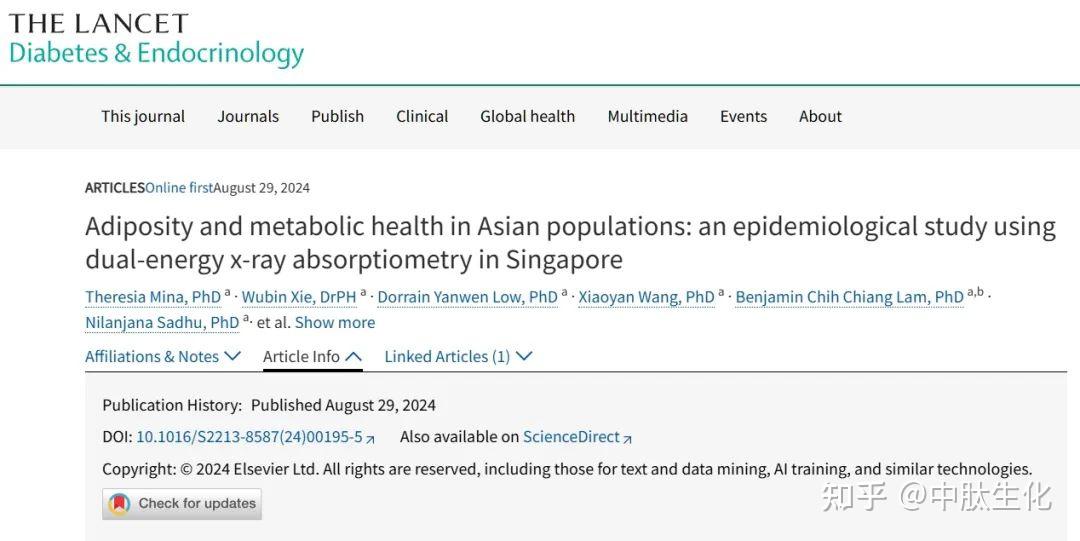Go to Global health section
The width and height of the screenshot is (1080, 541).
tap(528, 116)
